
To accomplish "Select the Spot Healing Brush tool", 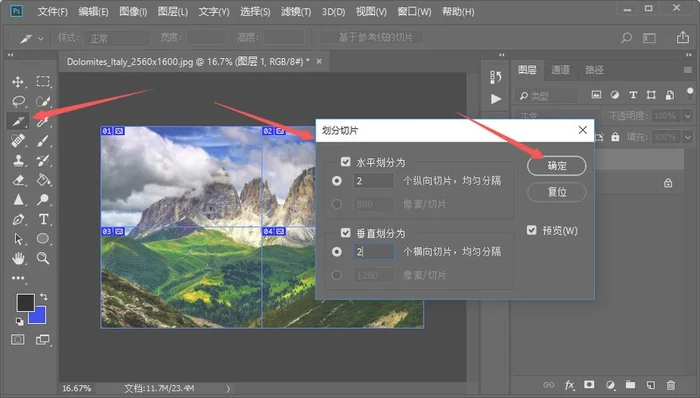I will tap(18, 141).
